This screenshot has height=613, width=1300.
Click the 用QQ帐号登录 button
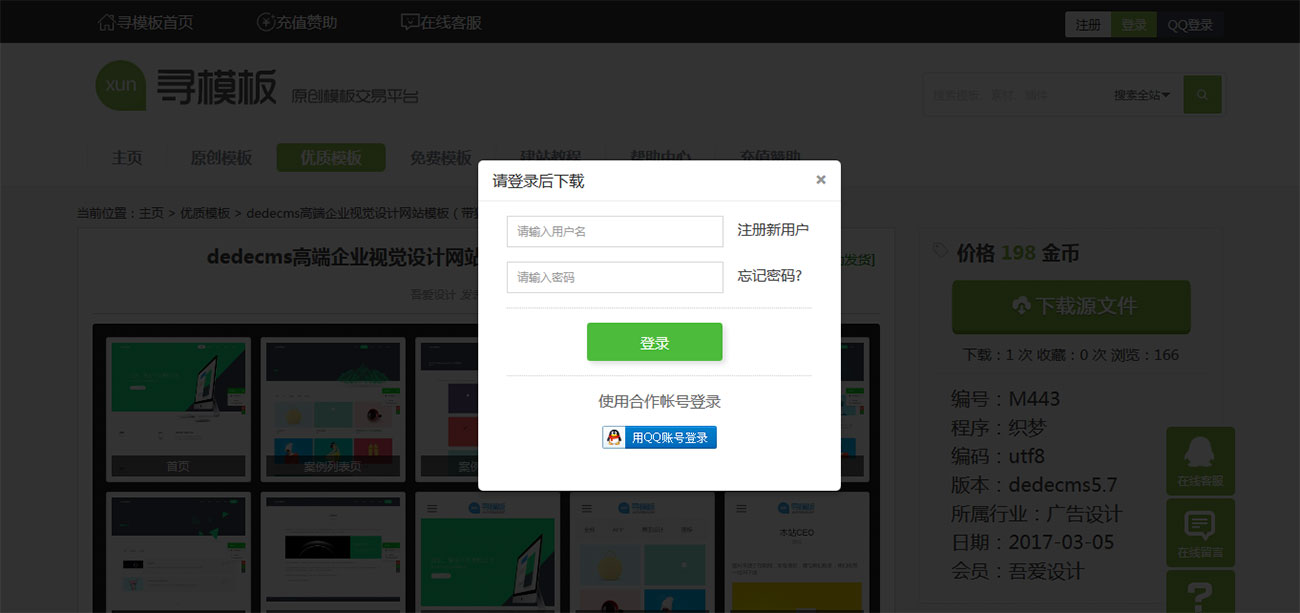point(659,437)
